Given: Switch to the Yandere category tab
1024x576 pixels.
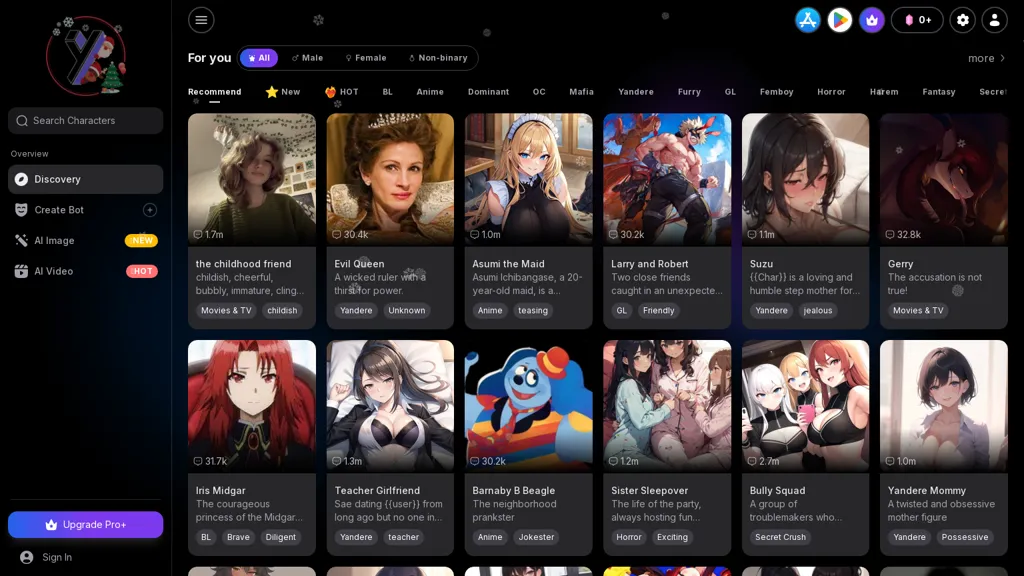Looking at the screenshot, I should pyautogui.click(x=636, y=92).
